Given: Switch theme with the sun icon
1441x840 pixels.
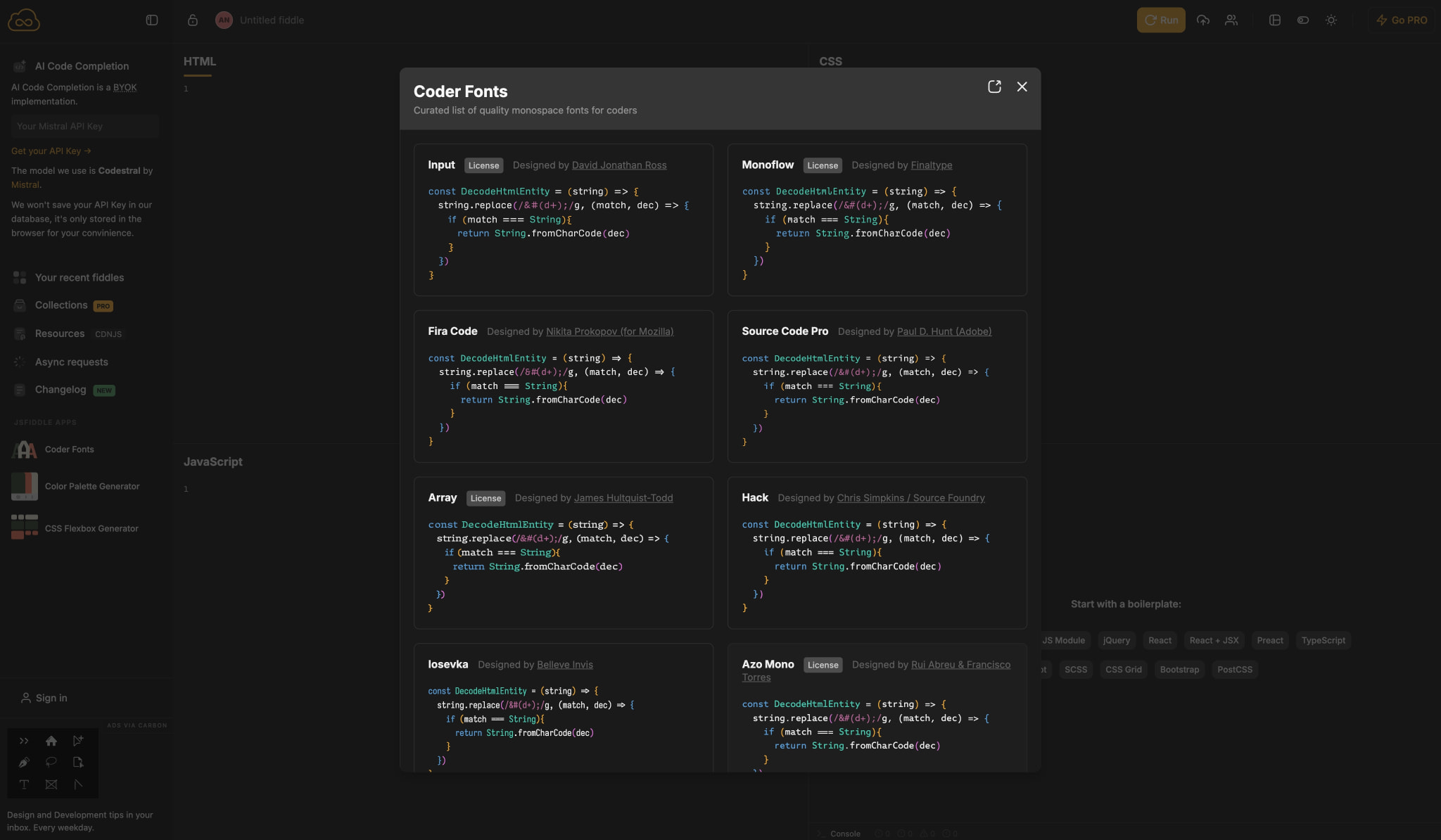Looking at the screenshot, I should (x=1331, y=20).
